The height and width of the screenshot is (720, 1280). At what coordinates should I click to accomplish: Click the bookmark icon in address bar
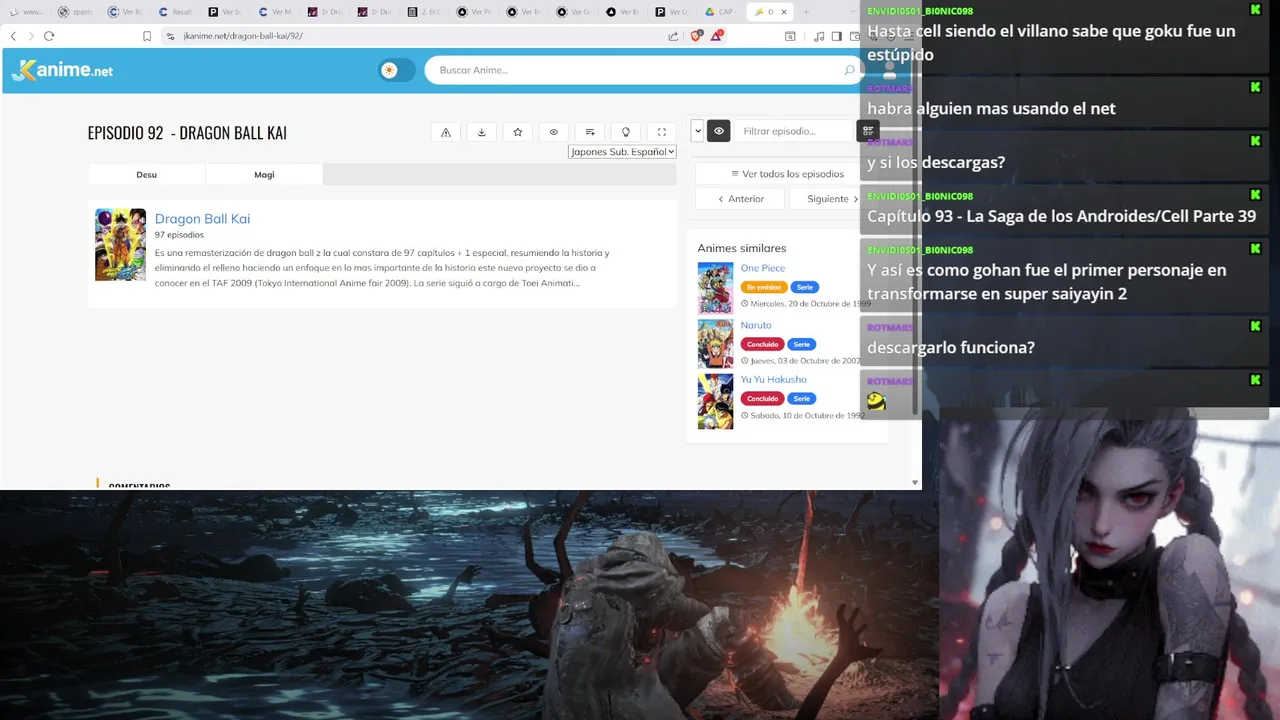(147, 36)
